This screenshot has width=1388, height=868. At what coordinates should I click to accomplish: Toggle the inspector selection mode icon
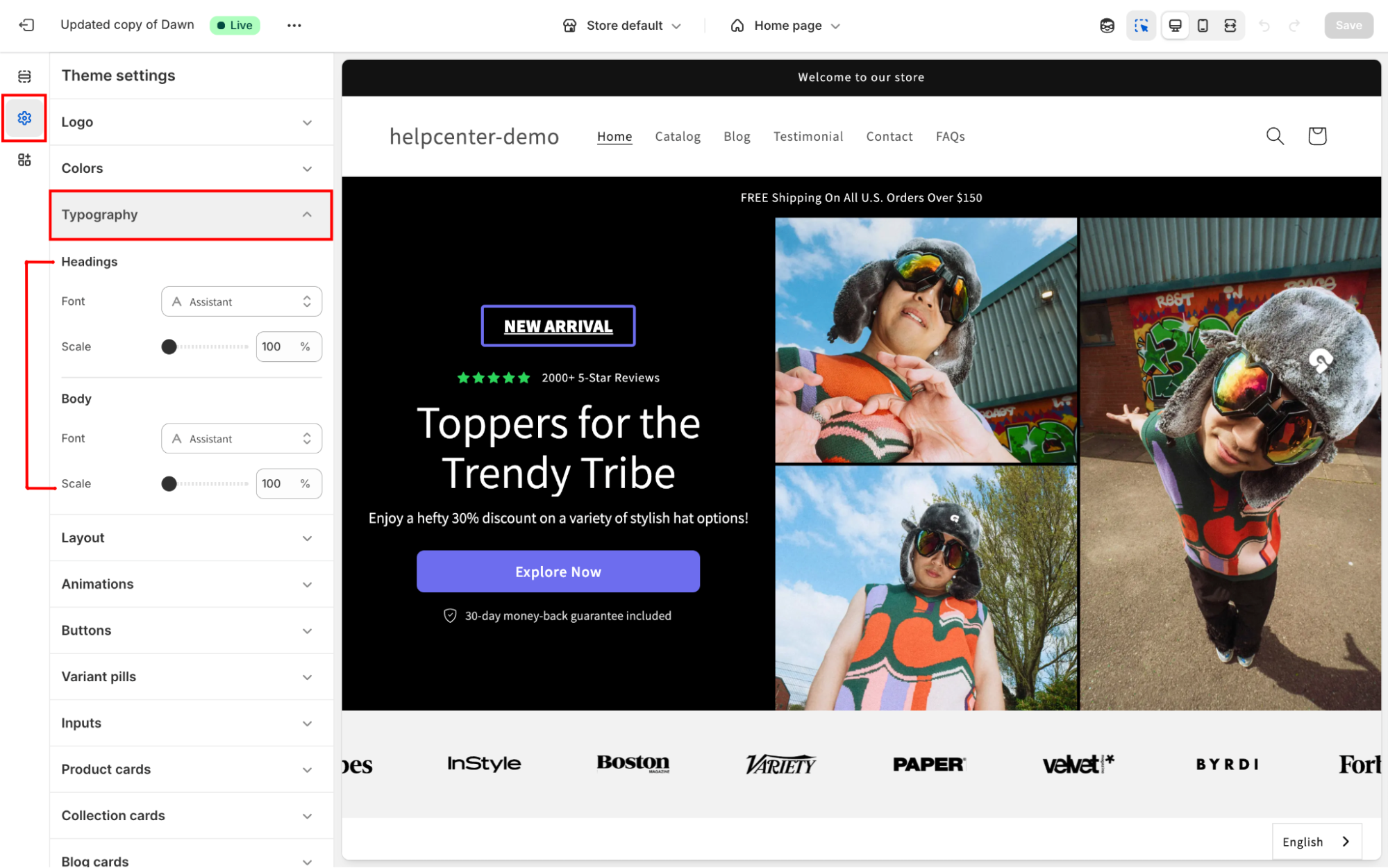tap(1141, 25)
